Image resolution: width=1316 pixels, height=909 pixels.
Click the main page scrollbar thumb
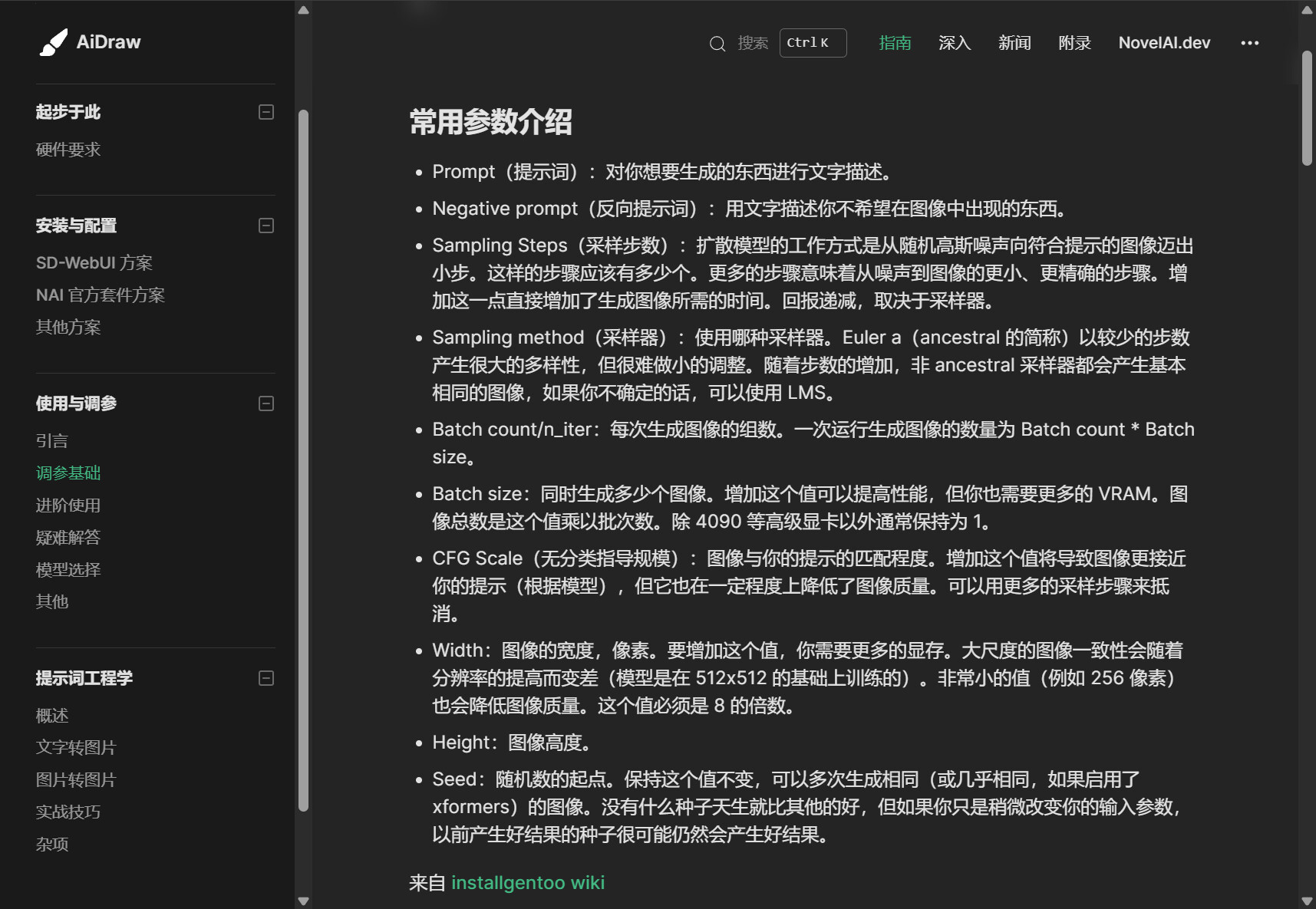(x=1308, y=108)
